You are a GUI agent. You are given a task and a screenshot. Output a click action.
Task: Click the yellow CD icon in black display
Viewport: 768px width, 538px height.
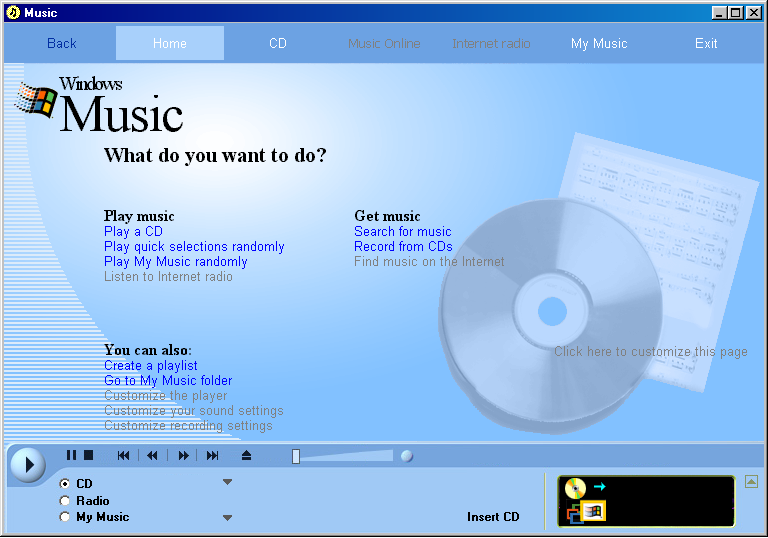[x=576, y=488]
